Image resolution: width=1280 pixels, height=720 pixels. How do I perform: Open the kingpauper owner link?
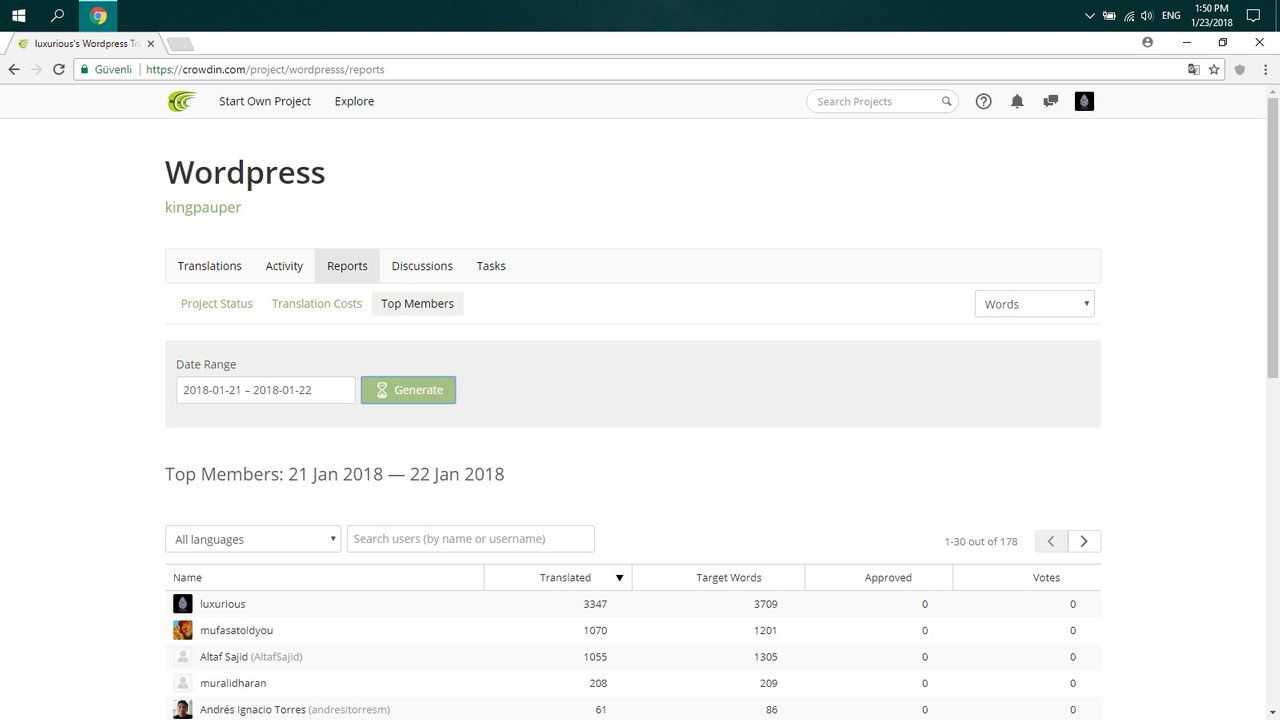click(x=203, y=207)
